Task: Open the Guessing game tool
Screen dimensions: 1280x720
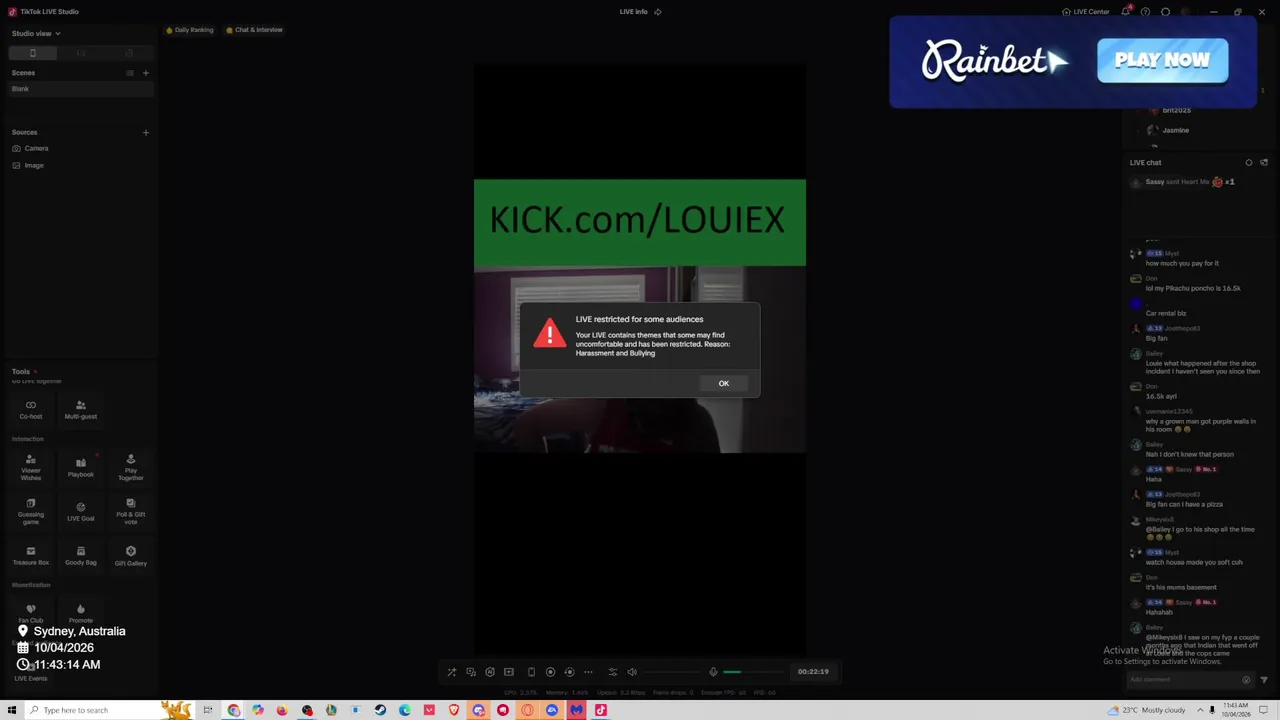Action: coord(31,511)
